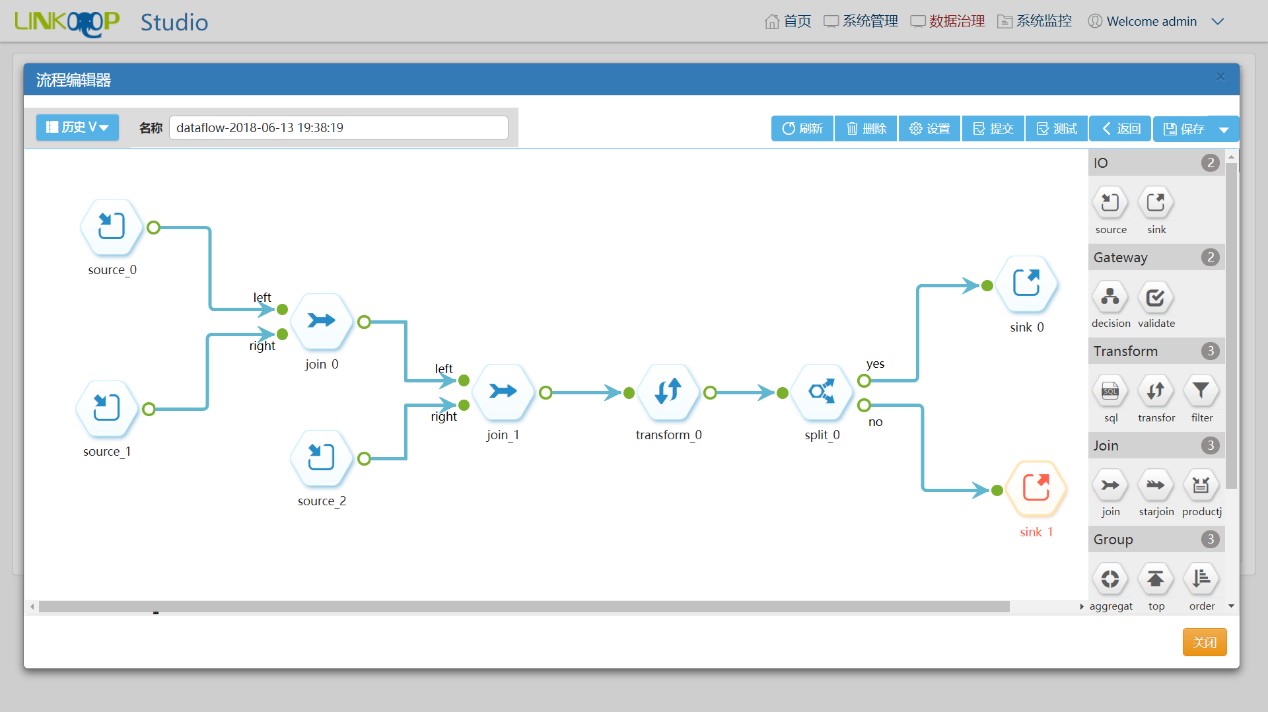Click the scroll left arrow of canvas
The width and height of the screenshot is (1268, 712).
(x=31, y=606)
